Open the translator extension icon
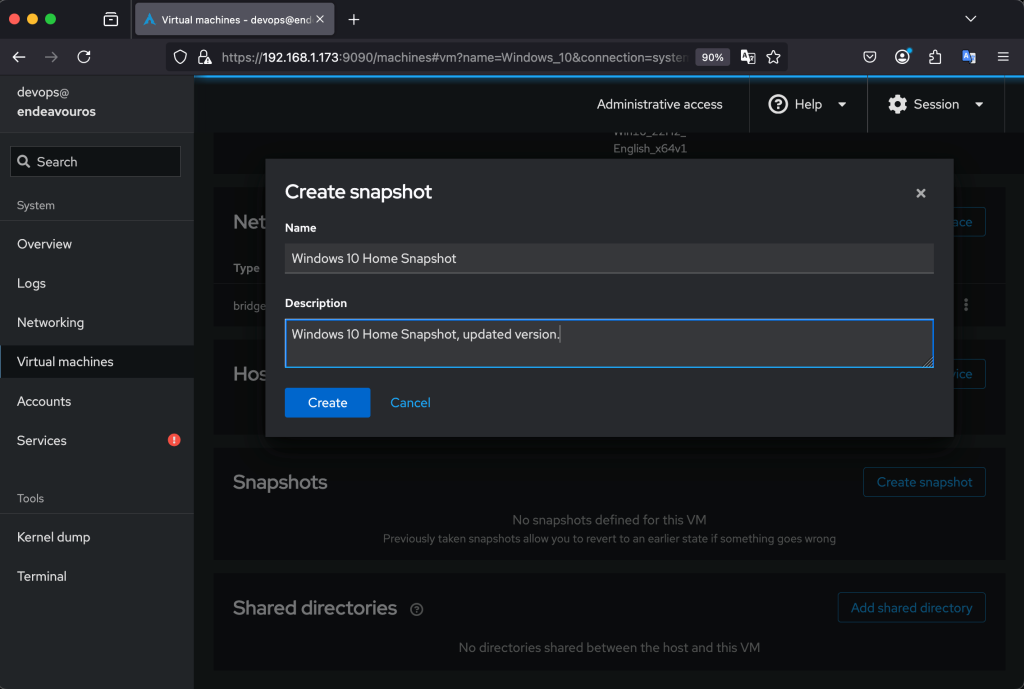 point(968,57)
